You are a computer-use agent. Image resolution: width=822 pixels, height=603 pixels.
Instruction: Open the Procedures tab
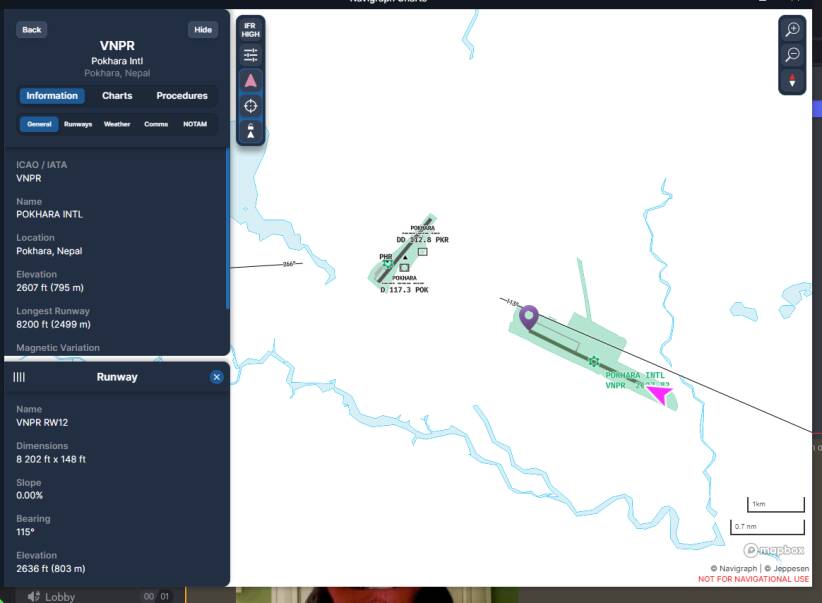coord(182,96)
